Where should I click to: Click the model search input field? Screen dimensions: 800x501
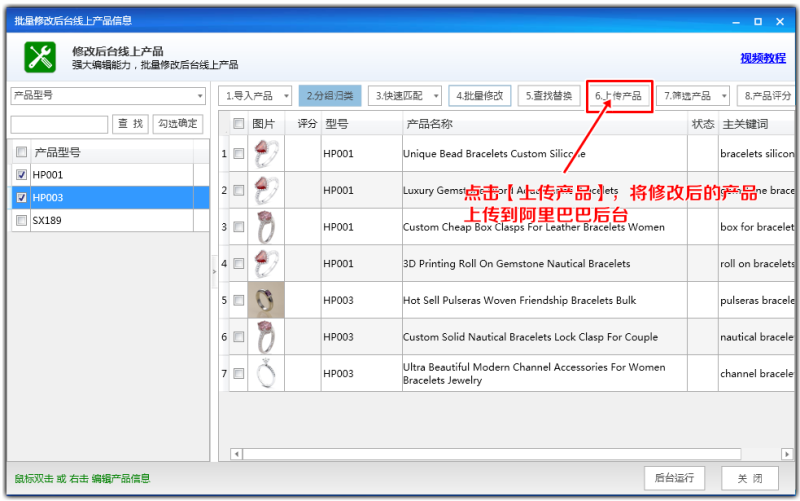pos(59,124)
